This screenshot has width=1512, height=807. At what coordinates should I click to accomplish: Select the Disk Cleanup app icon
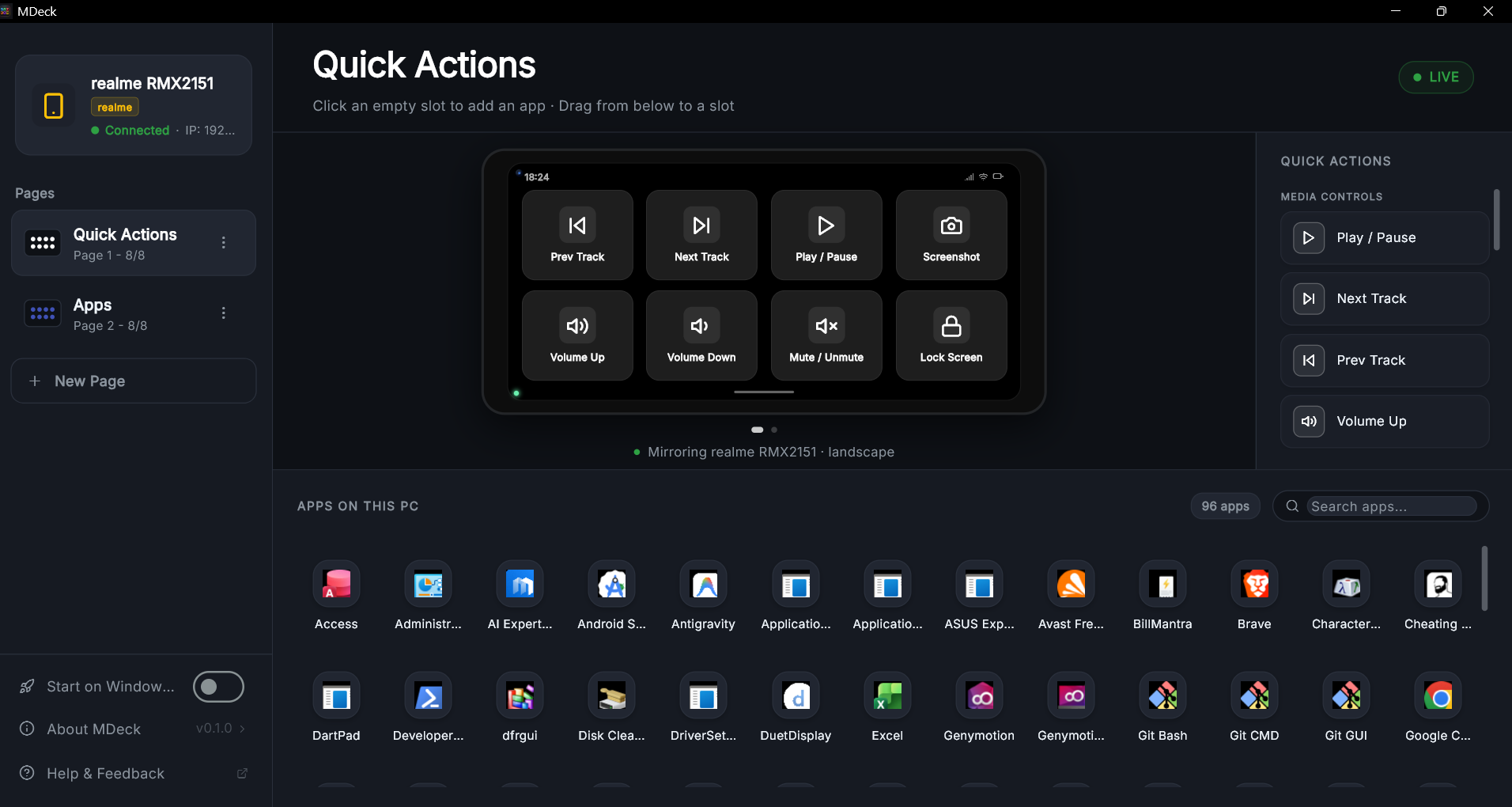611,696
